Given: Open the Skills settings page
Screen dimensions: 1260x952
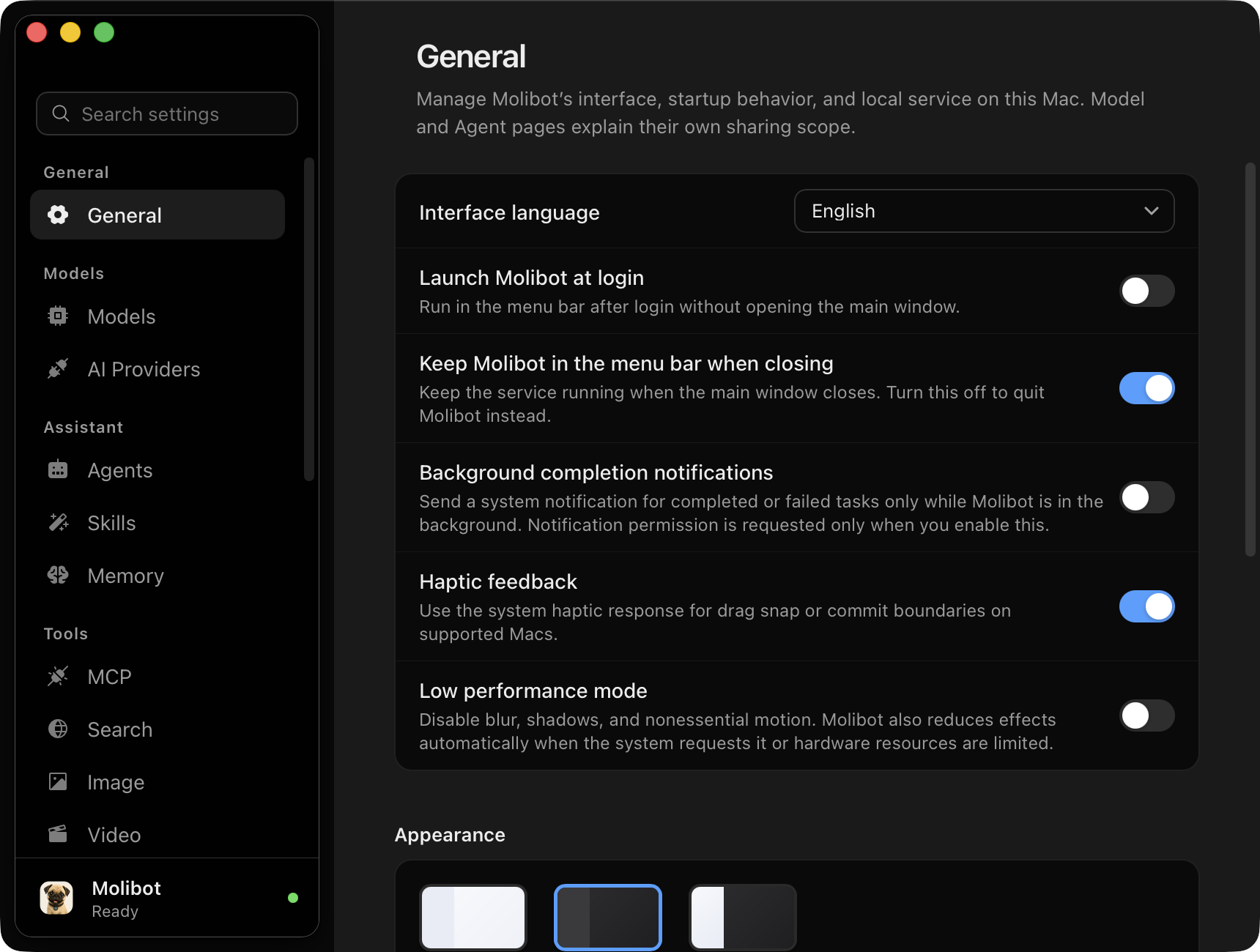Looking at the screenshot, I should [157, 522].
